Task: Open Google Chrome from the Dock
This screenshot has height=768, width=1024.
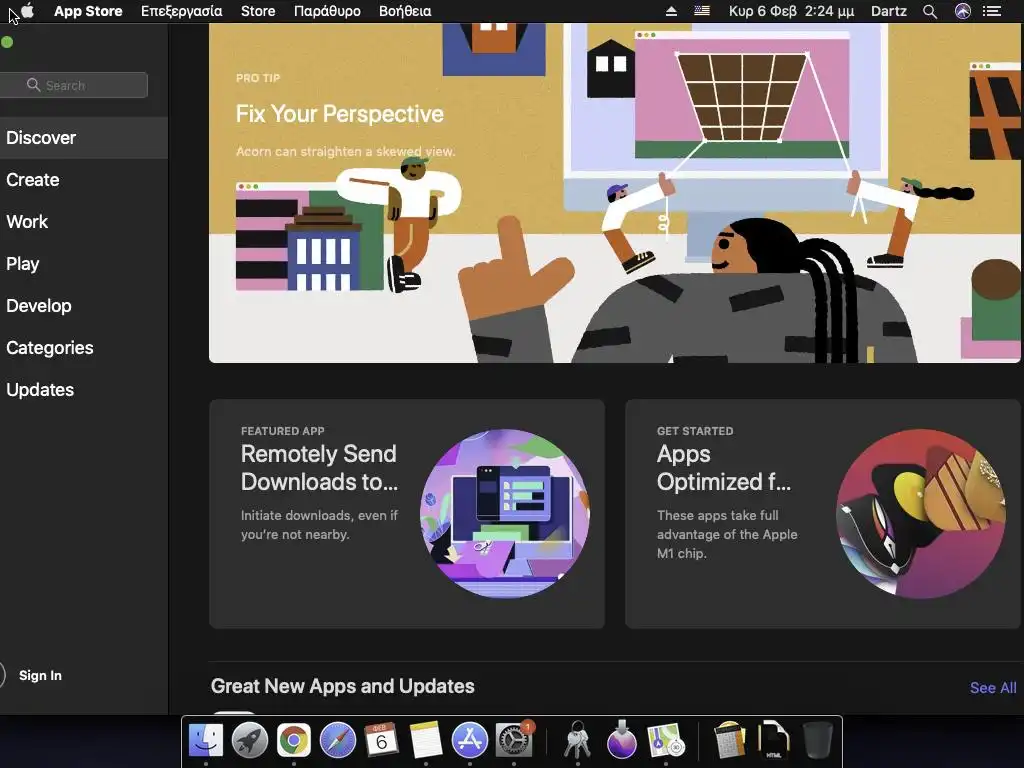Action: tap(293, 740)
